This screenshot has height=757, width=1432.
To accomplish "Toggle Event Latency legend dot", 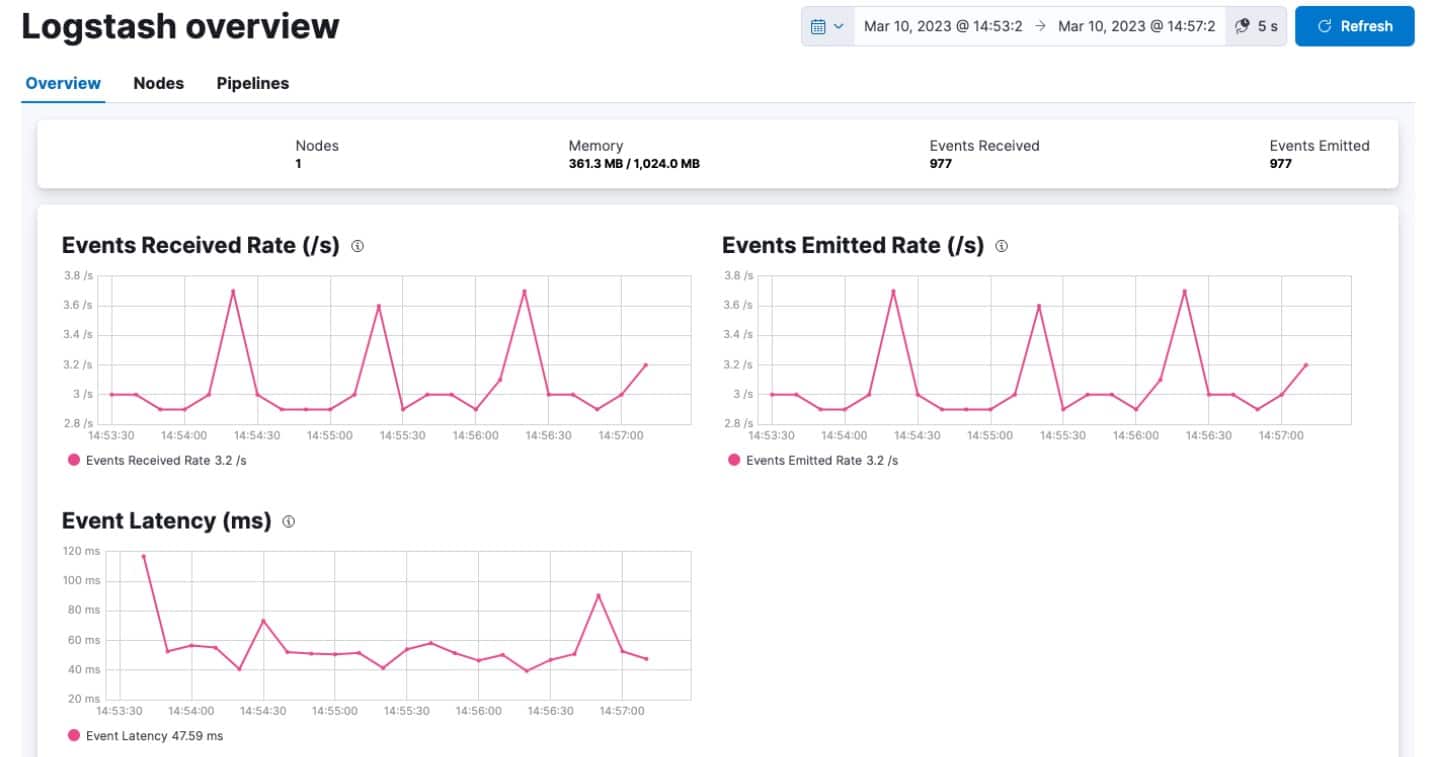I will coord(73,735).
